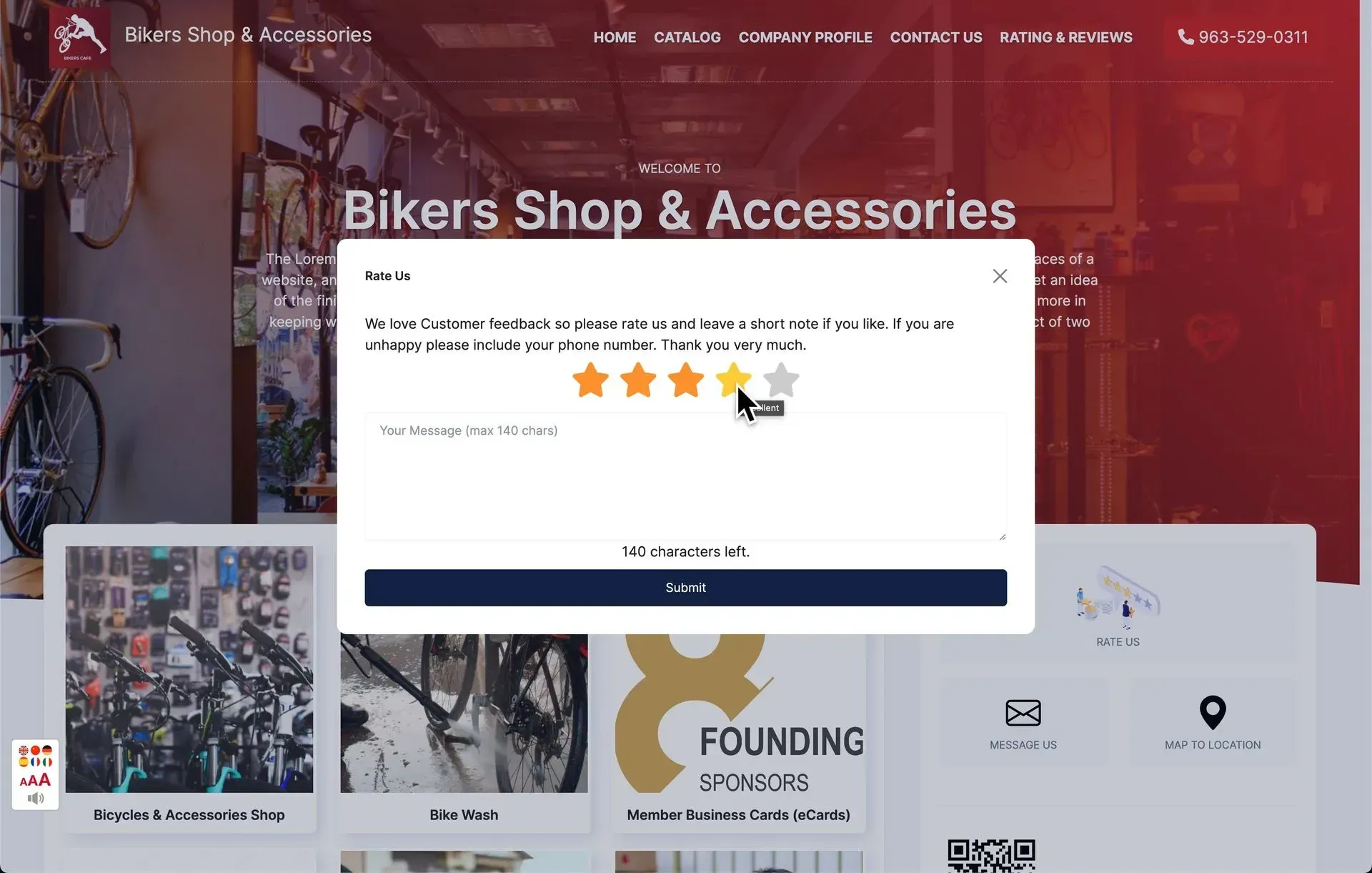Expand the Company Profile menu
The image size is (1372, 873).
[x=805, y=37]
